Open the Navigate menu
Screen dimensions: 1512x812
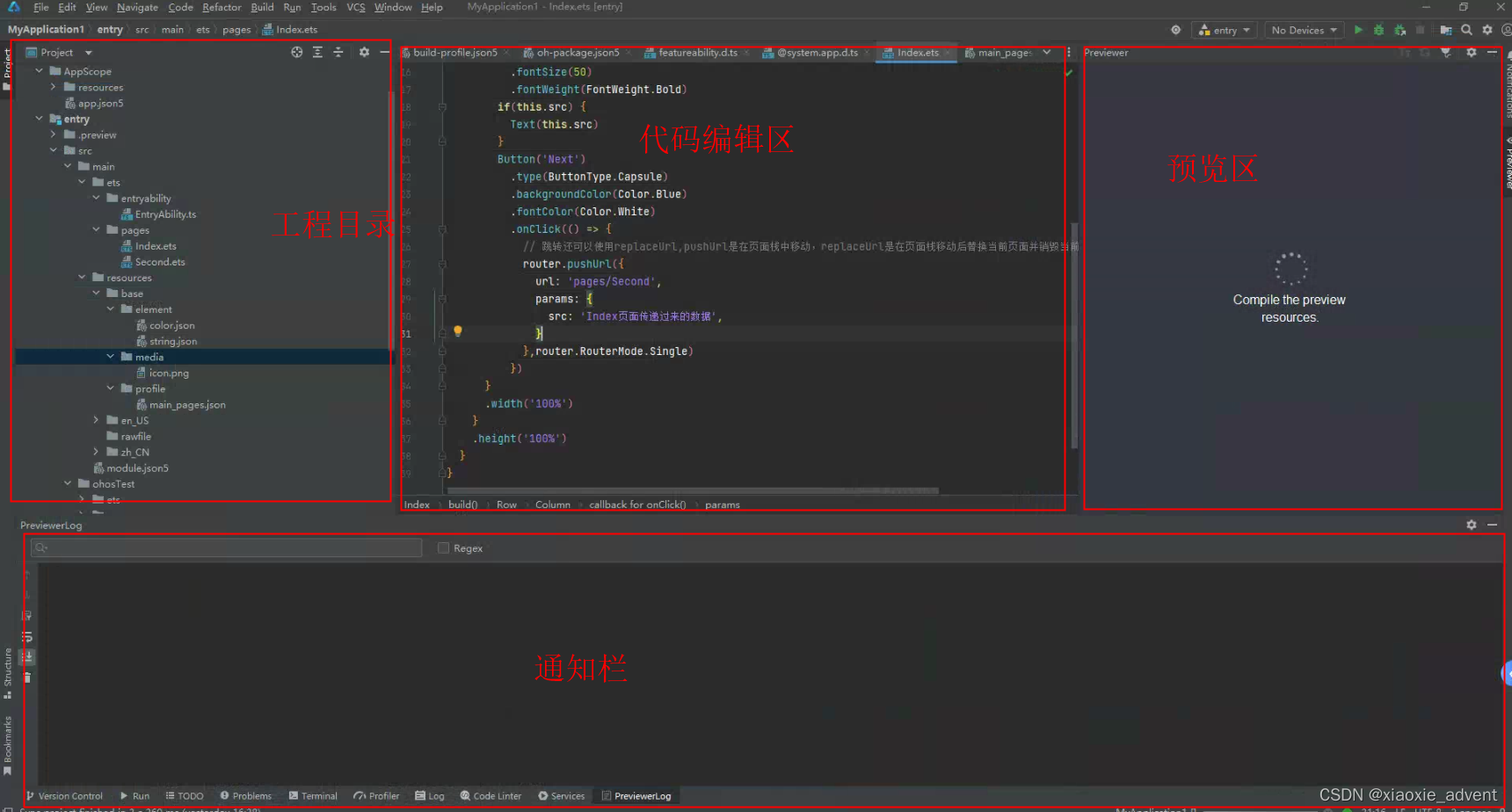(137, 7)
